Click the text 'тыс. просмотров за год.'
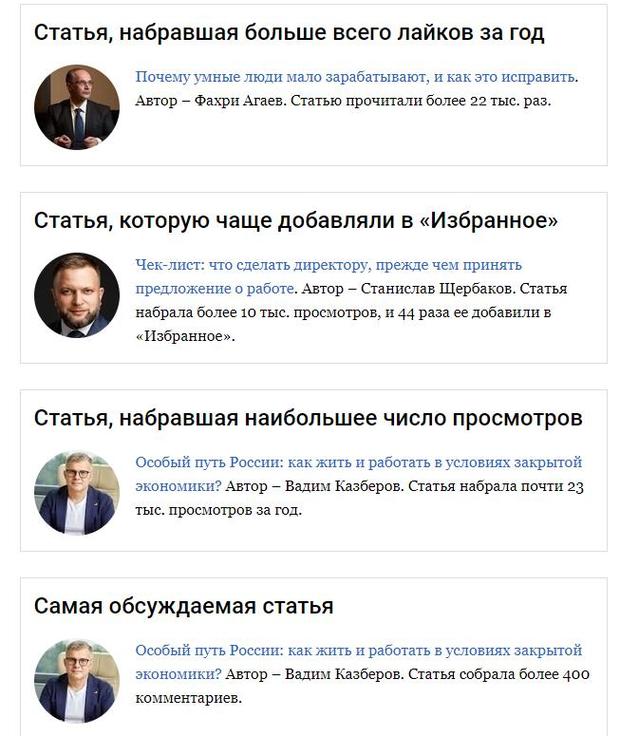The width and height of the screenshot is (620, 736). [218, 510]
